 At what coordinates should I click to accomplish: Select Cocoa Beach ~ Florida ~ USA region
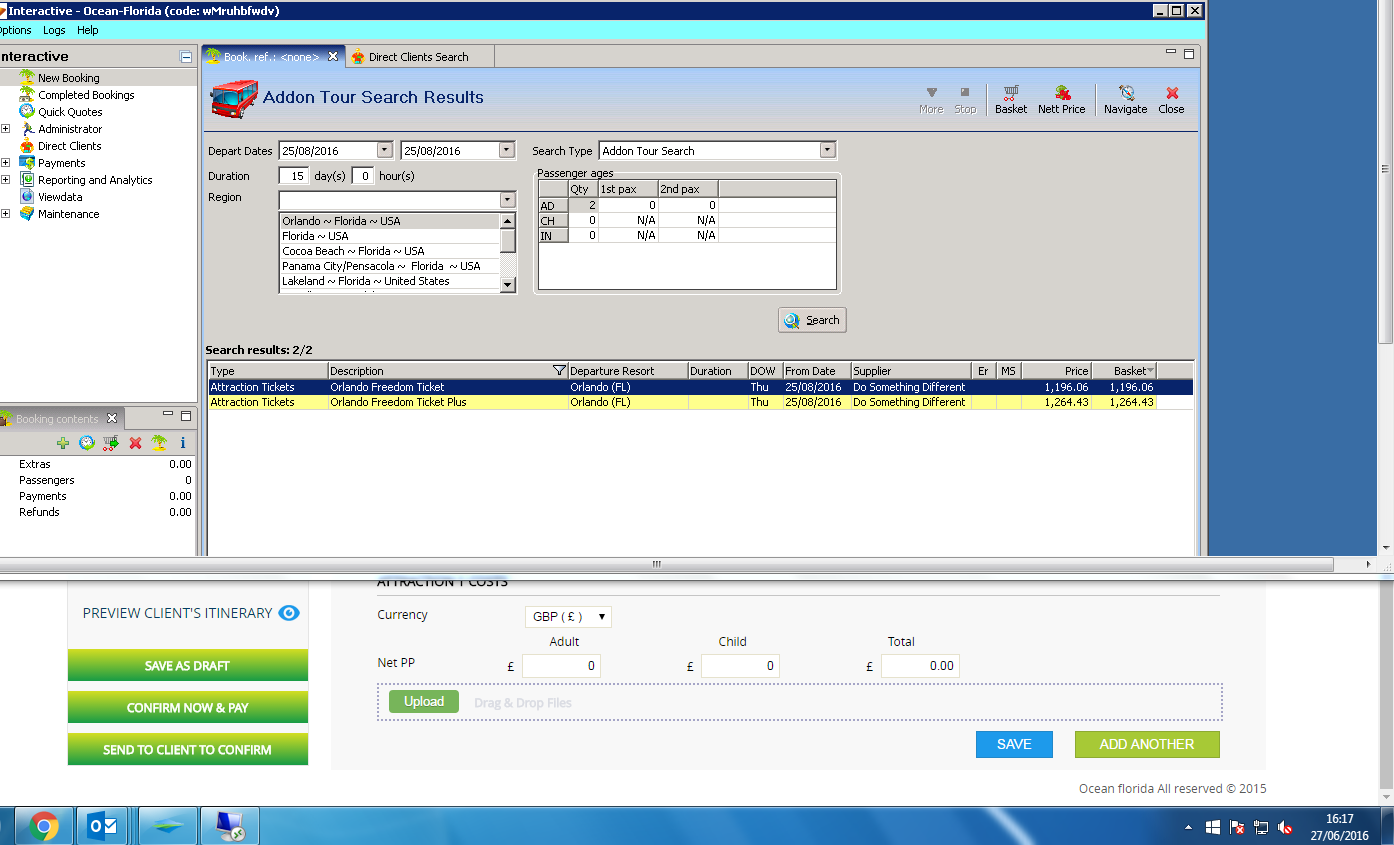point(389,251)
